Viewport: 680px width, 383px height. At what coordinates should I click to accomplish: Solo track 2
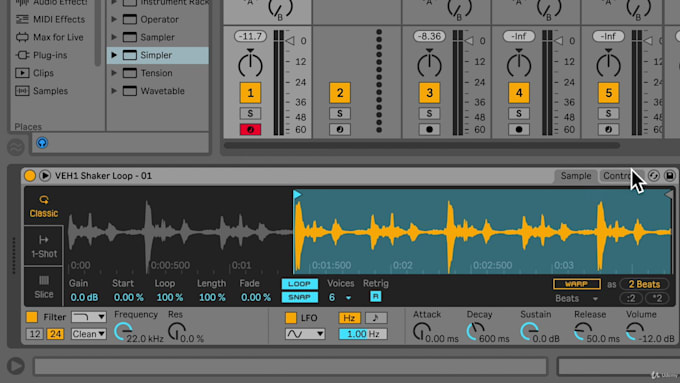(340, 114)
